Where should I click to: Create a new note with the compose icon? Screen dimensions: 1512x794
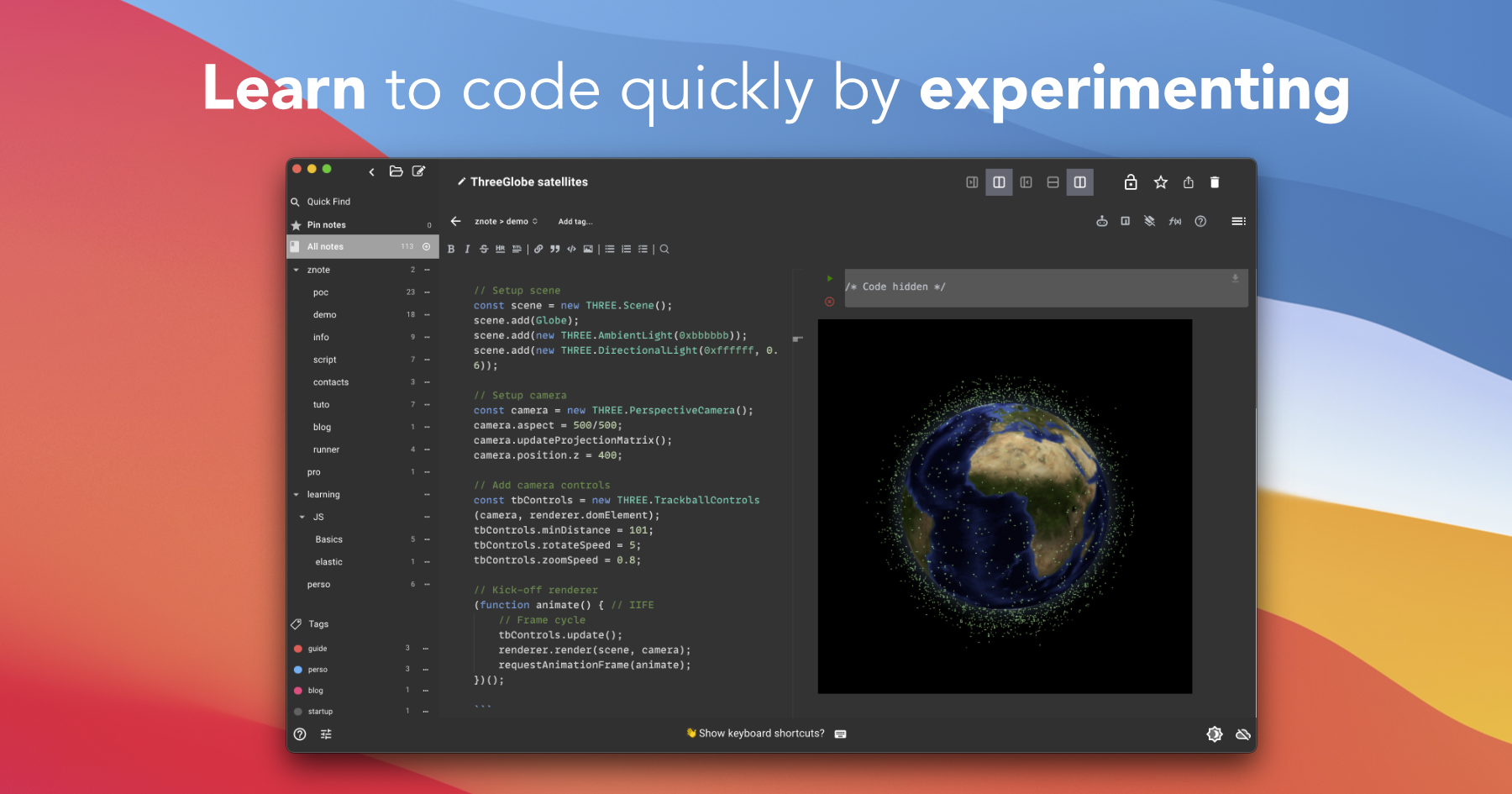(x=418, y=171)
